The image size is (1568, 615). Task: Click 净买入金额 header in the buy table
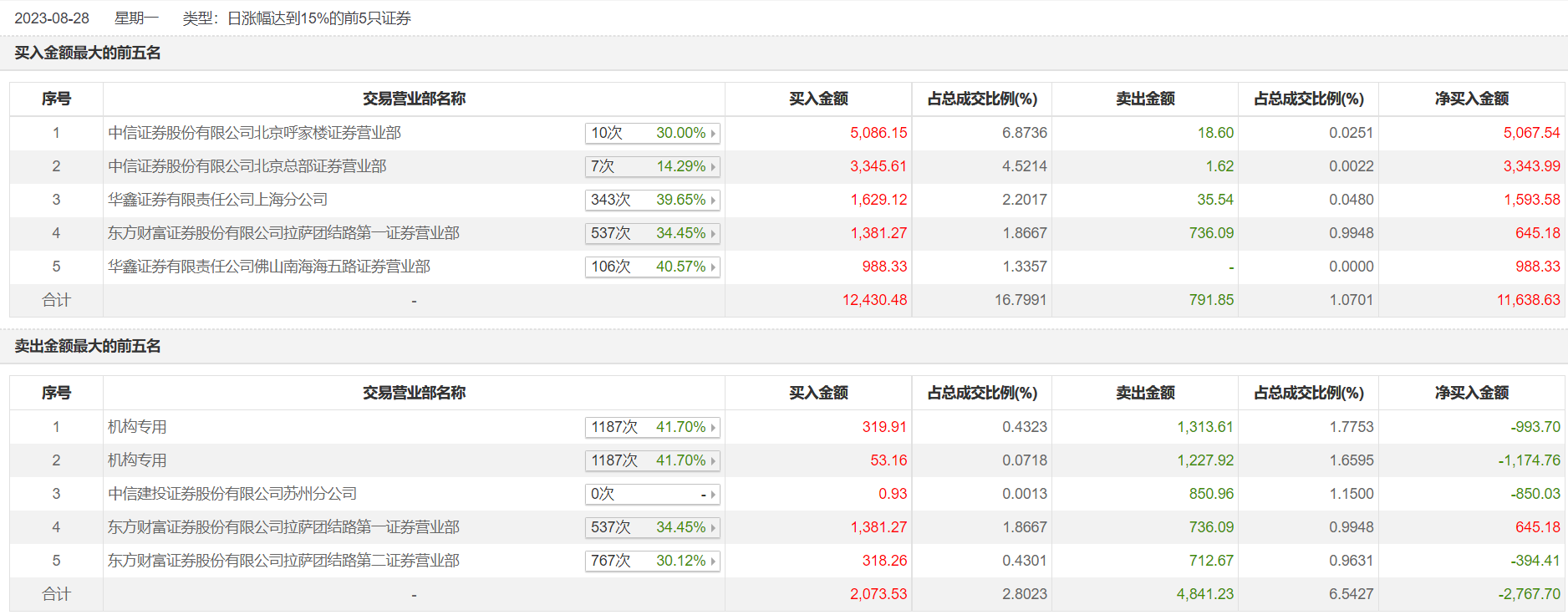click(1471, 99)
